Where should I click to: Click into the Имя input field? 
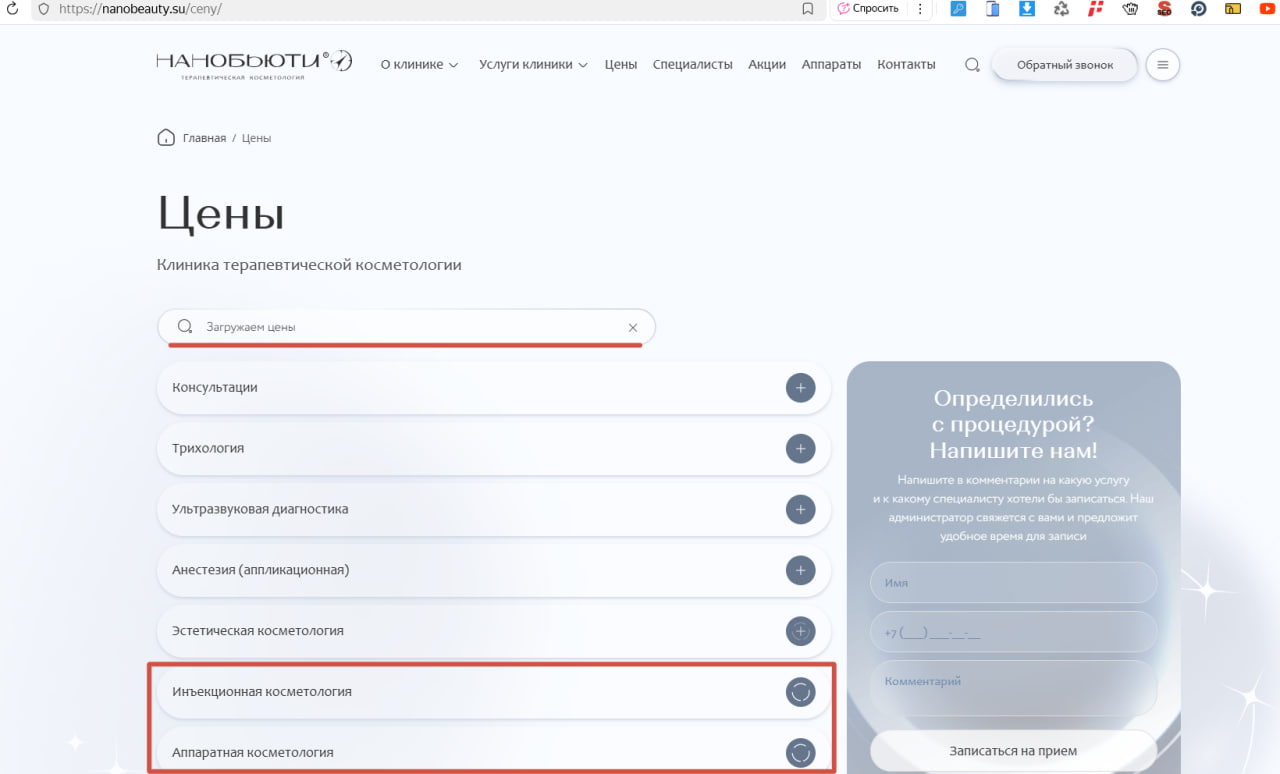[1013, 583]
